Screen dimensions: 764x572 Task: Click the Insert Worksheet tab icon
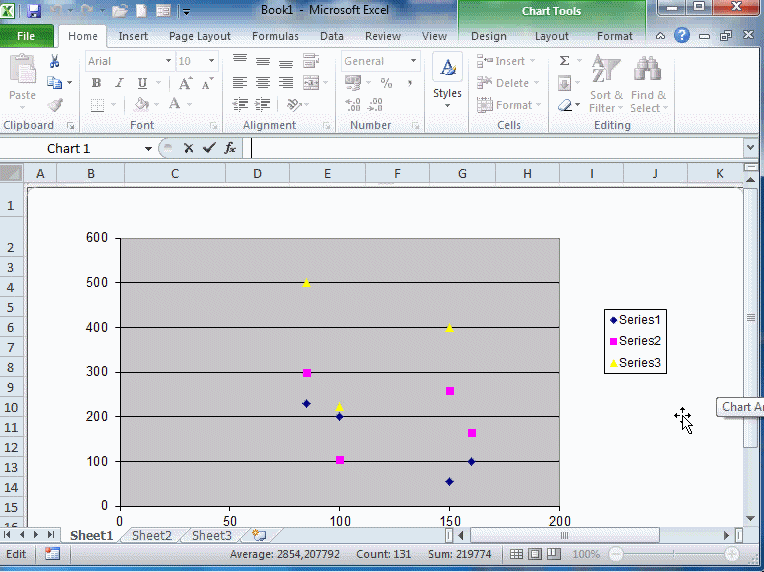(x=260, y=536)
